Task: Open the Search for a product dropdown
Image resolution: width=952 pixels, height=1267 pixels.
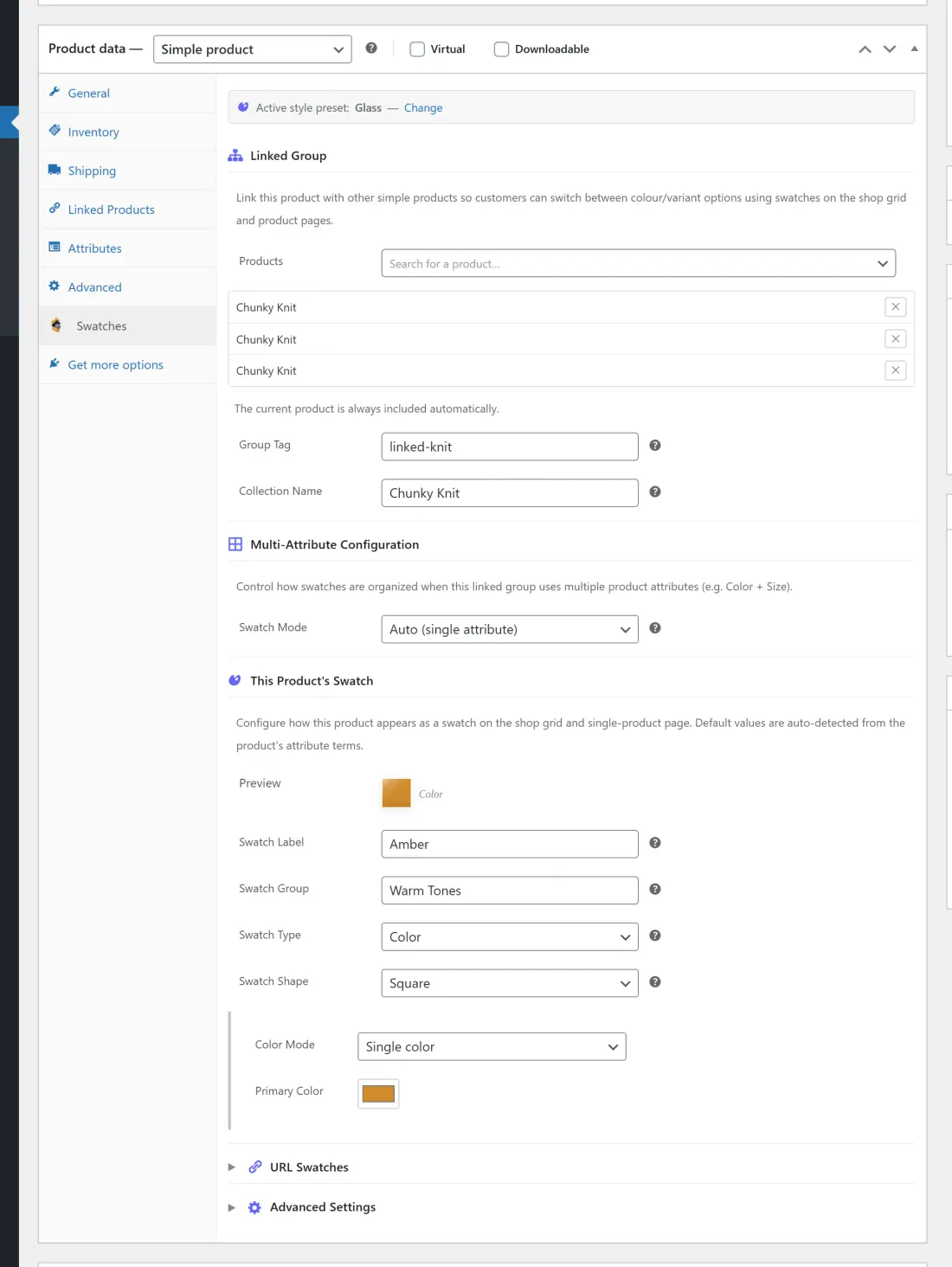Action: [639, 263]
